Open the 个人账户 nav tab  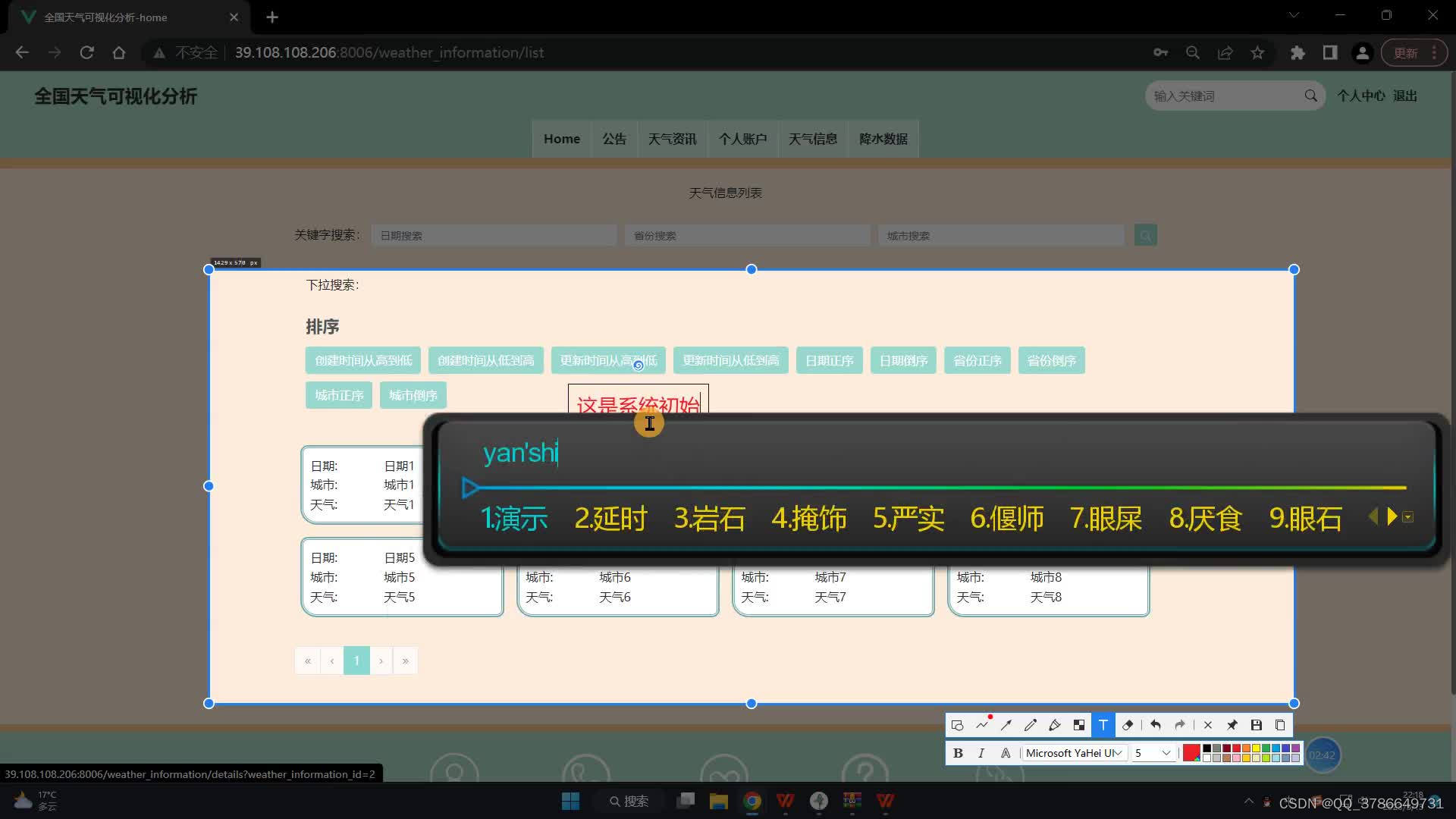click(x=743, y=139)
